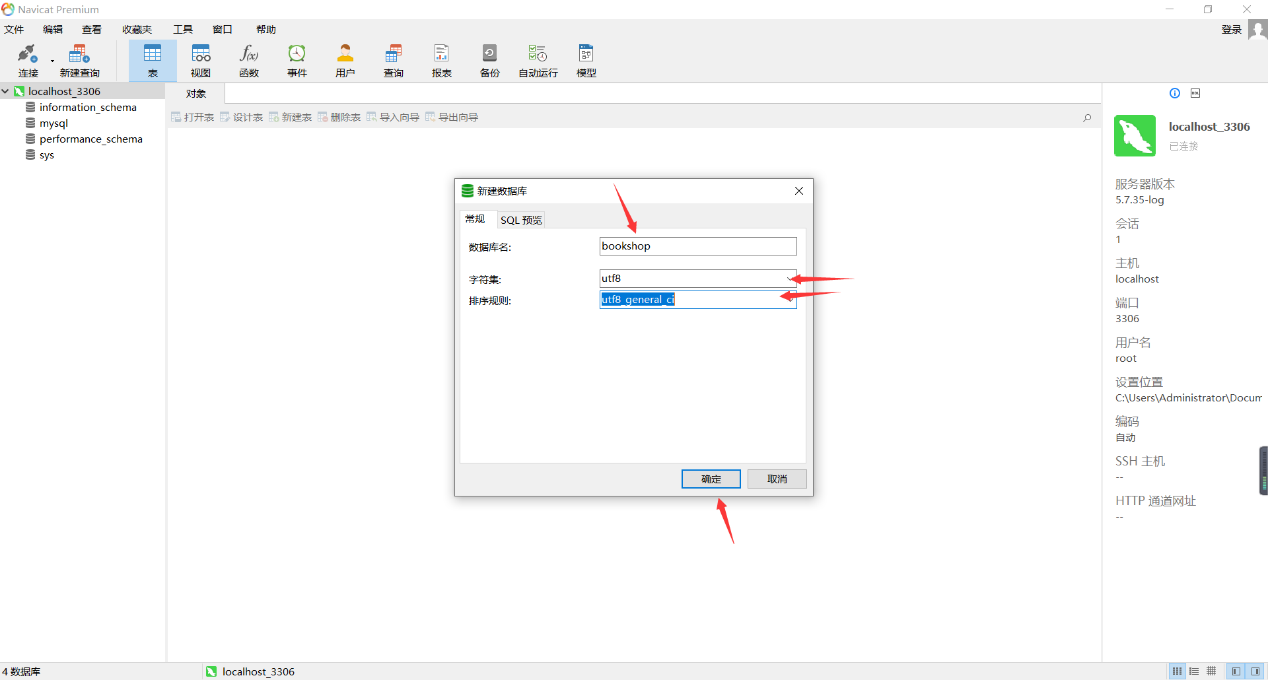Open the 报表 (Reports) tool

pyautogui.click(x=441, y=58)
